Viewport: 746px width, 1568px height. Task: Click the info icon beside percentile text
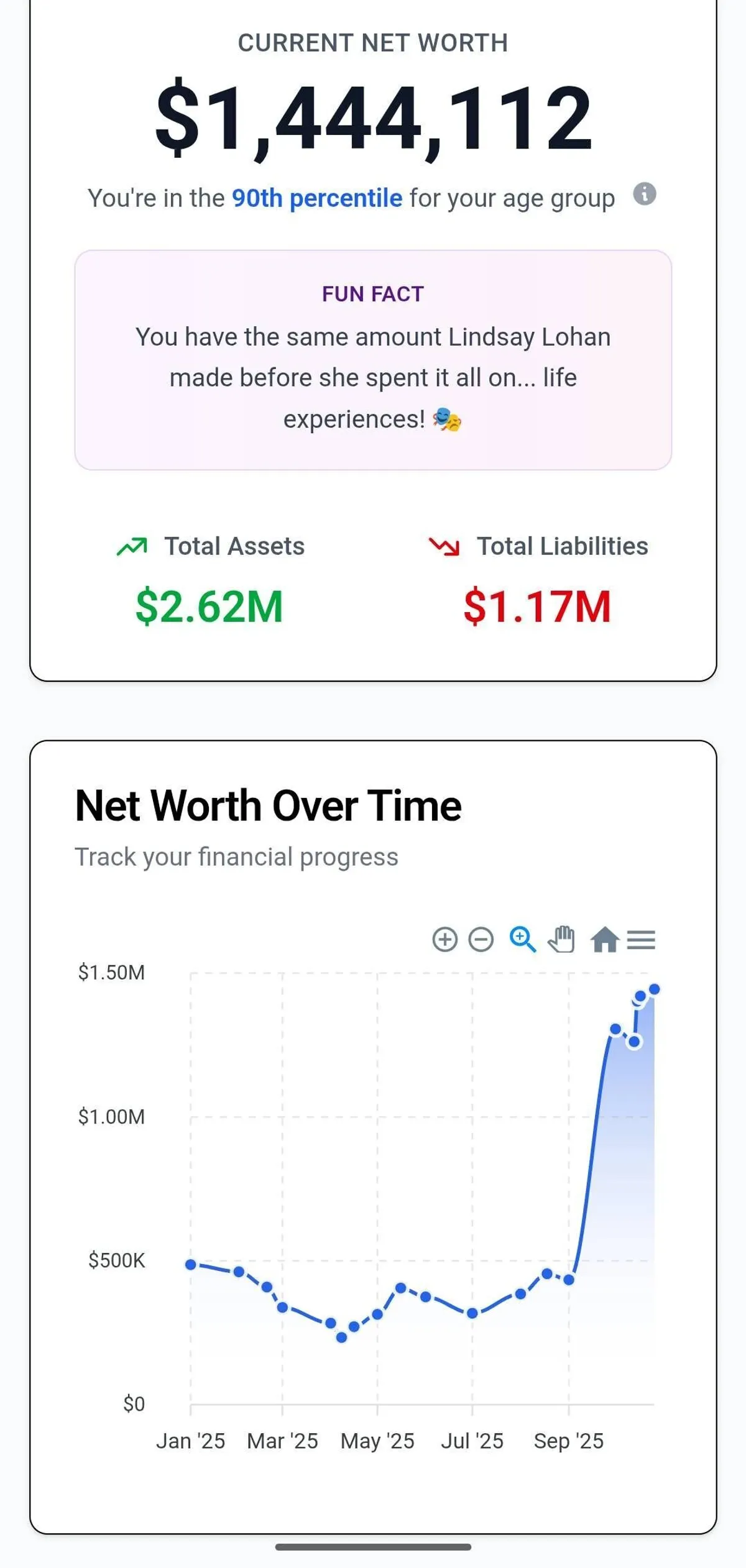coord(645,195)
